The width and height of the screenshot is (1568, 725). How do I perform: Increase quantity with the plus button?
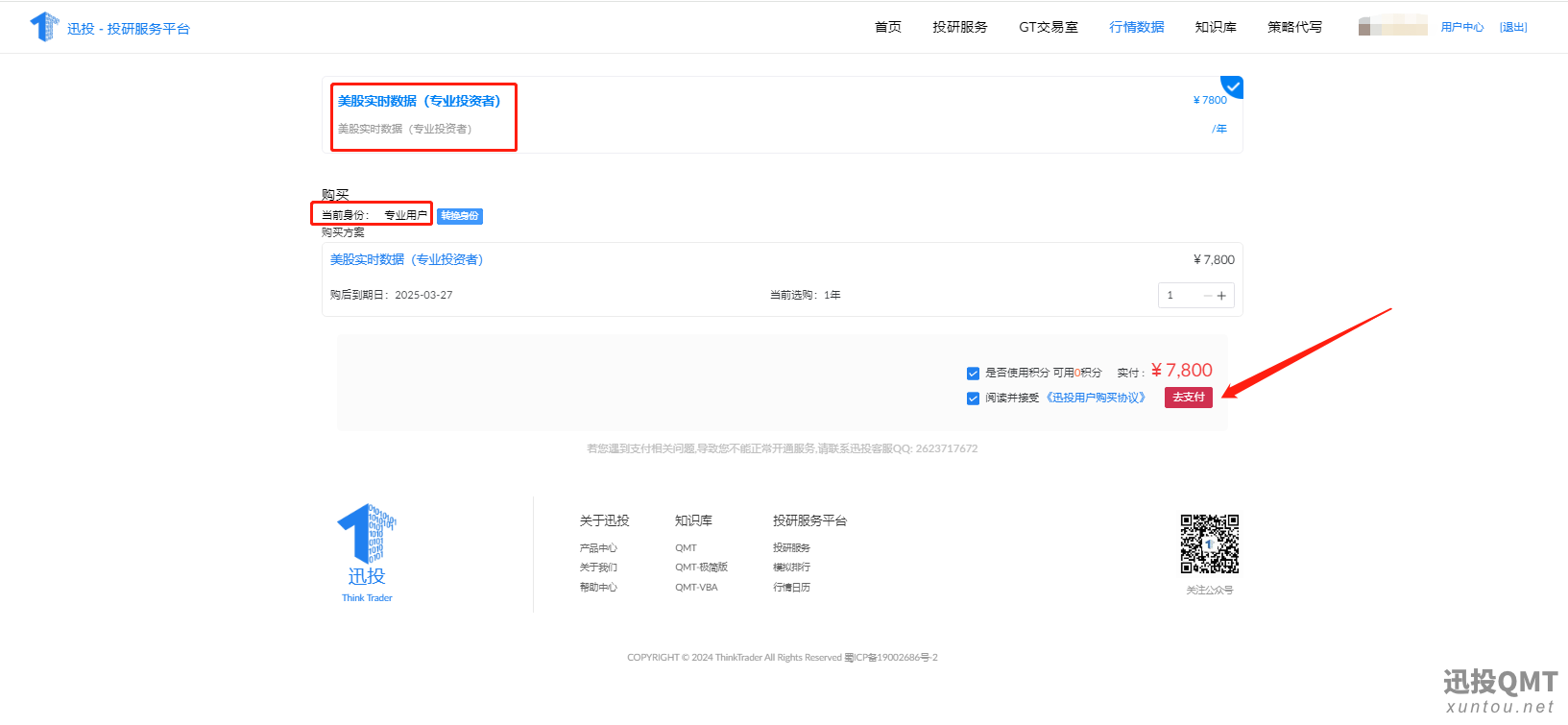(x=1221, y=296)
